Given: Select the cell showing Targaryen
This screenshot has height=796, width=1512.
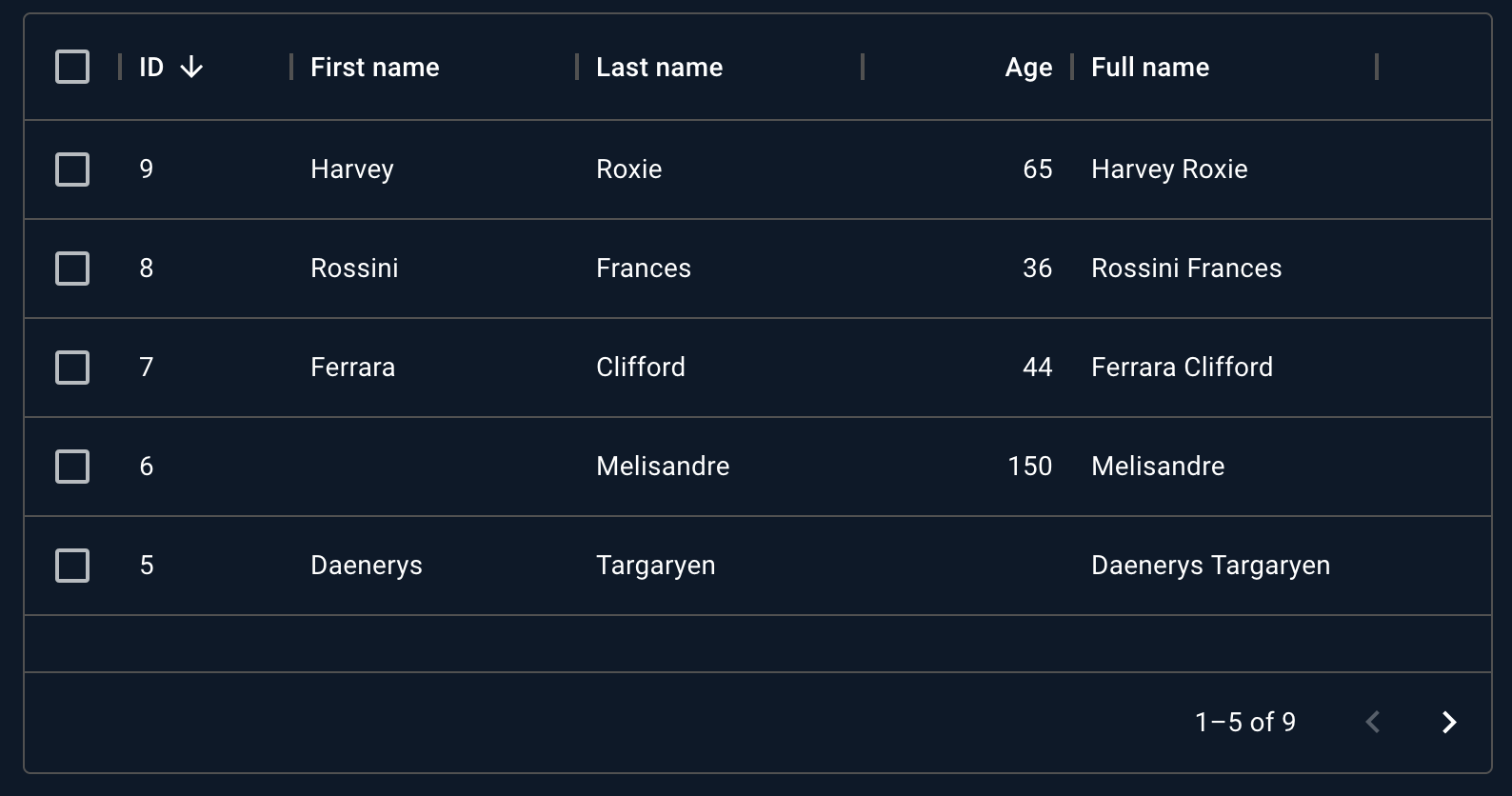Looking at the screenshot, I should 656,565.
